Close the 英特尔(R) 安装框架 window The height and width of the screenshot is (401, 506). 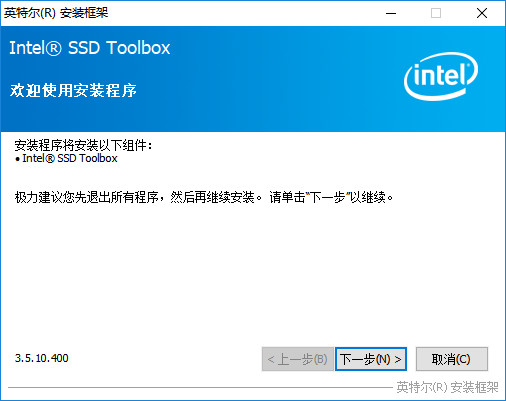click(482, 13)
